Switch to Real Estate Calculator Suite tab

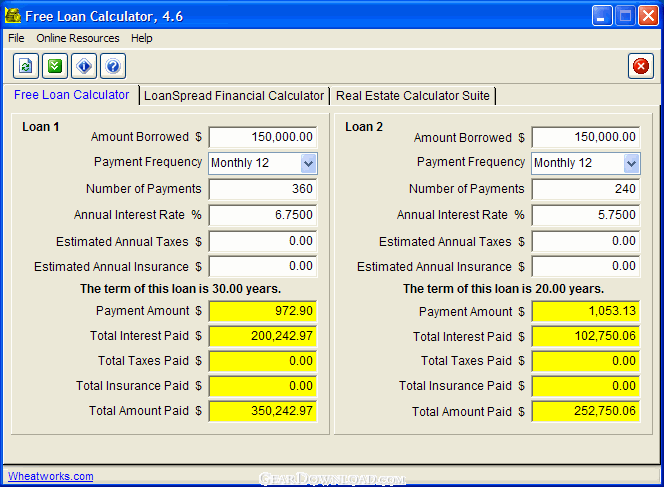point(412,96)
